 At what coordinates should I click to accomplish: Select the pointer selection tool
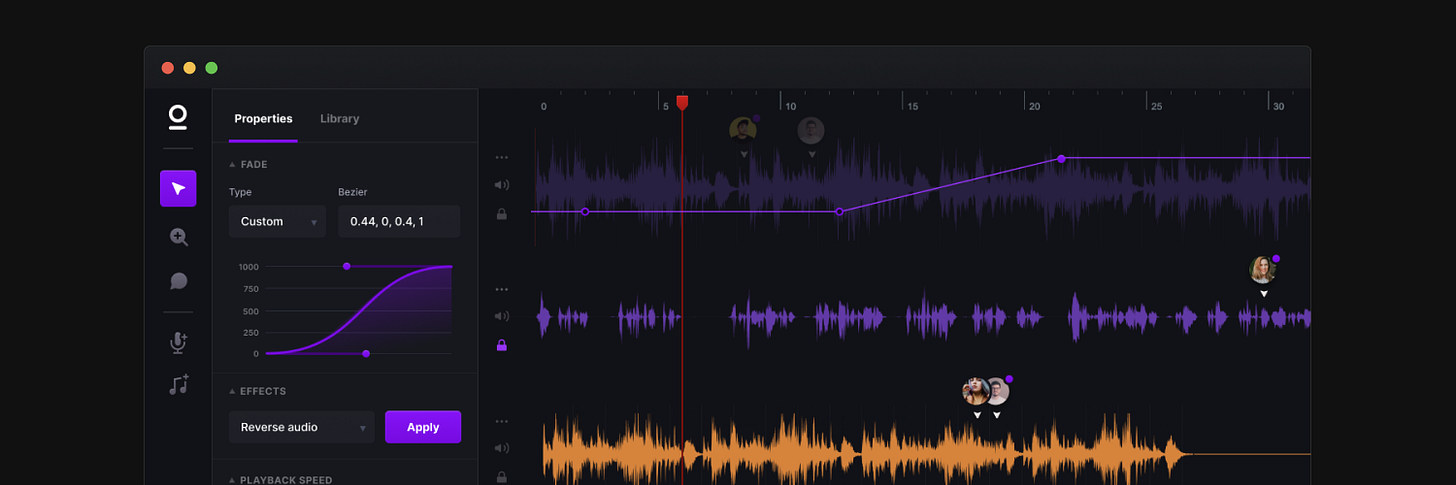point(178,189)
